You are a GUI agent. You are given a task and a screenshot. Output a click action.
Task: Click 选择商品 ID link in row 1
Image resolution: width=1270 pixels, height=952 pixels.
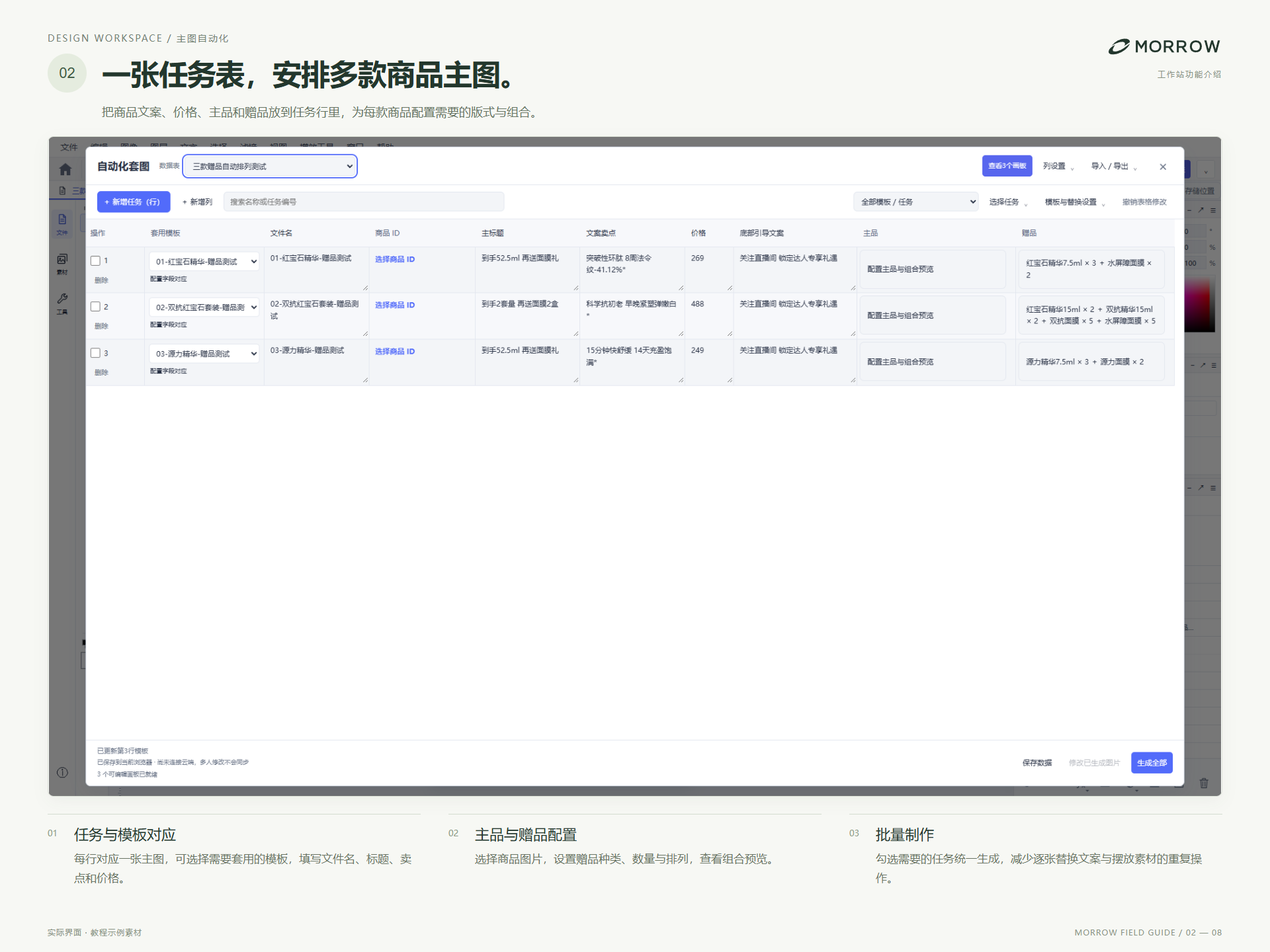click(395, 259)
